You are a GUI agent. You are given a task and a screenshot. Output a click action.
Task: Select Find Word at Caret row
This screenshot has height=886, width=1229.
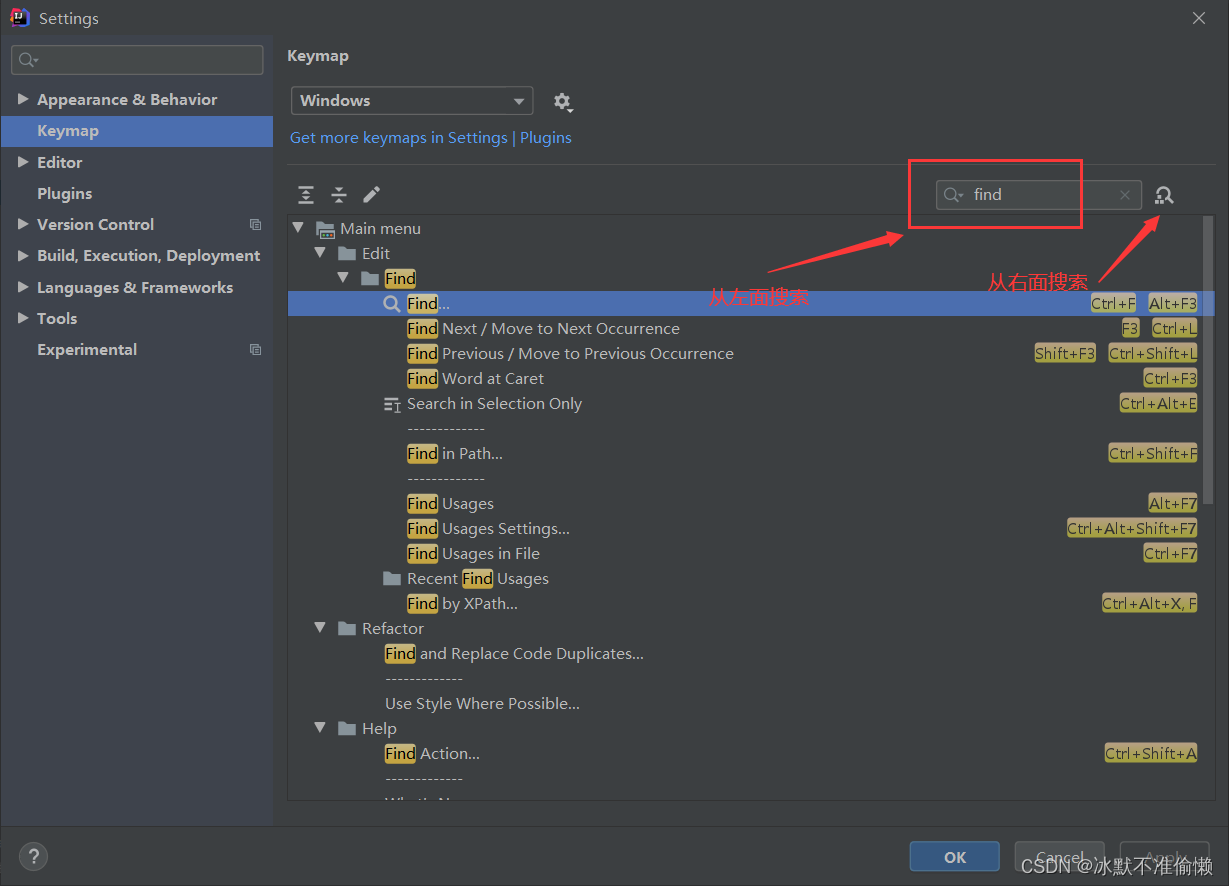[475, 379]
